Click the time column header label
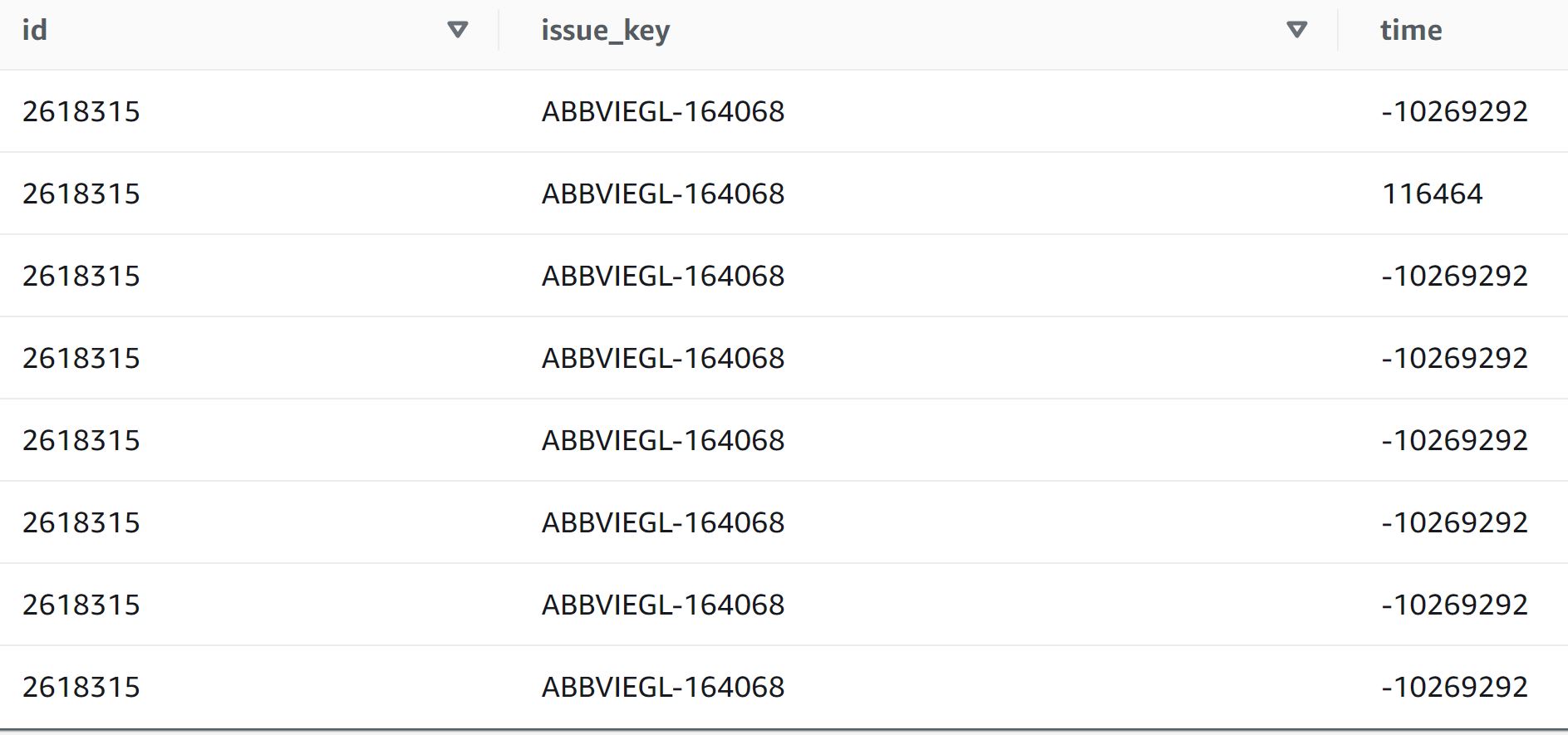The width and height of the screenshot is (1568, 735). pyautogui.click(x=1411, y=31)
